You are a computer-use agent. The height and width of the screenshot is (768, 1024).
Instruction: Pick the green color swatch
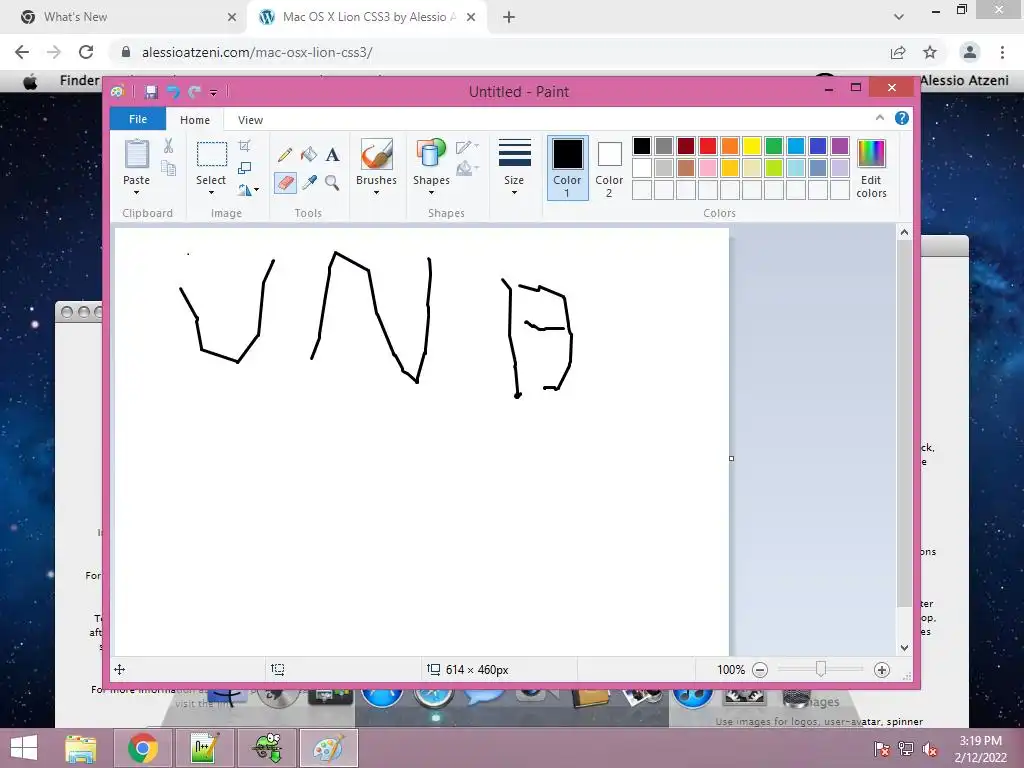773,146
